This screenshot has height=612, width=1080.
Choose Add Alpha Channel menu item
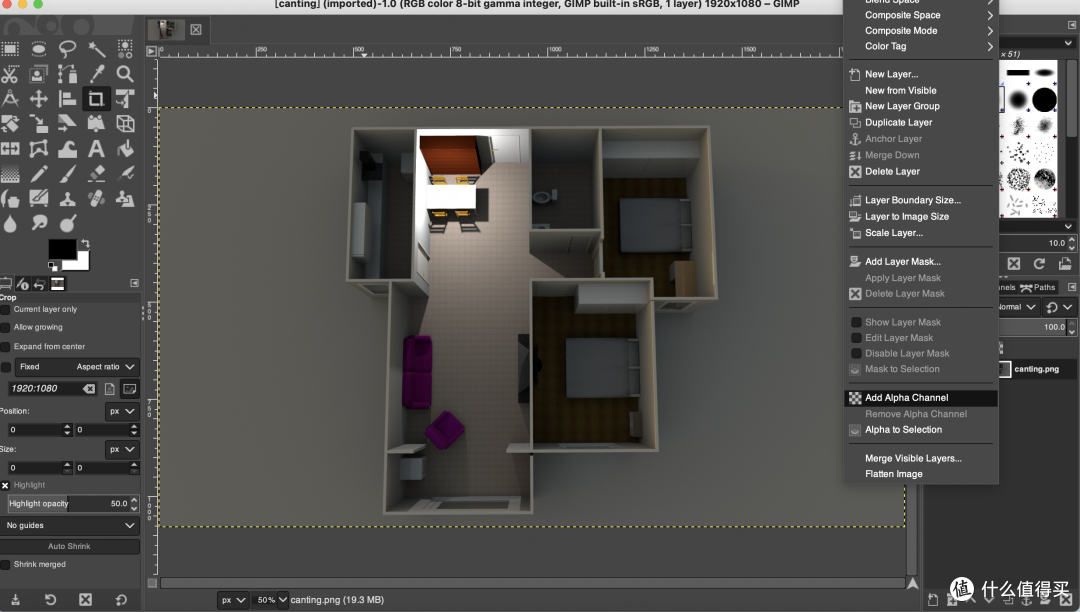tap(921, 398)
